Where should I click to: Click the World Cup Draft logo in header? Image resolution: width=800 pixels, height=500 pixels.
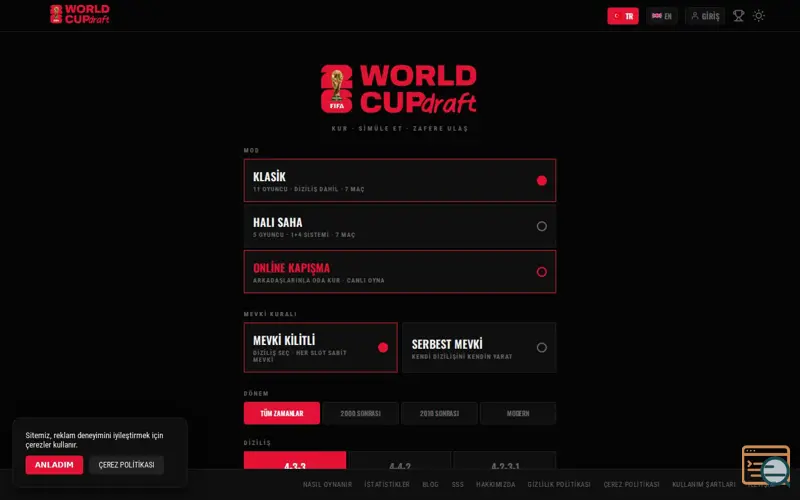coord(80,14)
